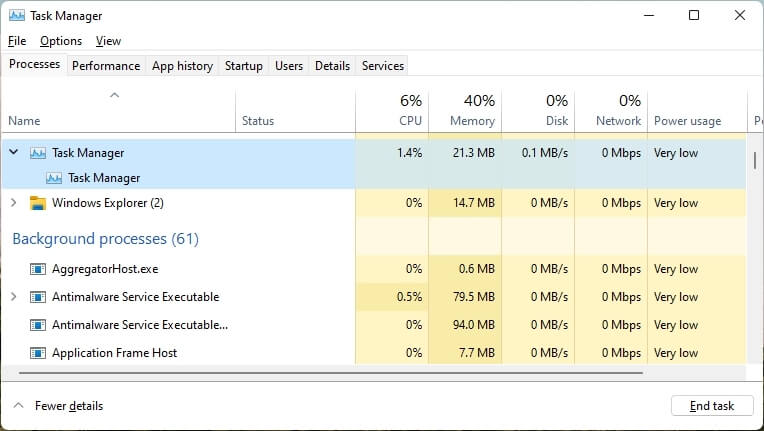Maximize the Task Manager window

[694, 16]
